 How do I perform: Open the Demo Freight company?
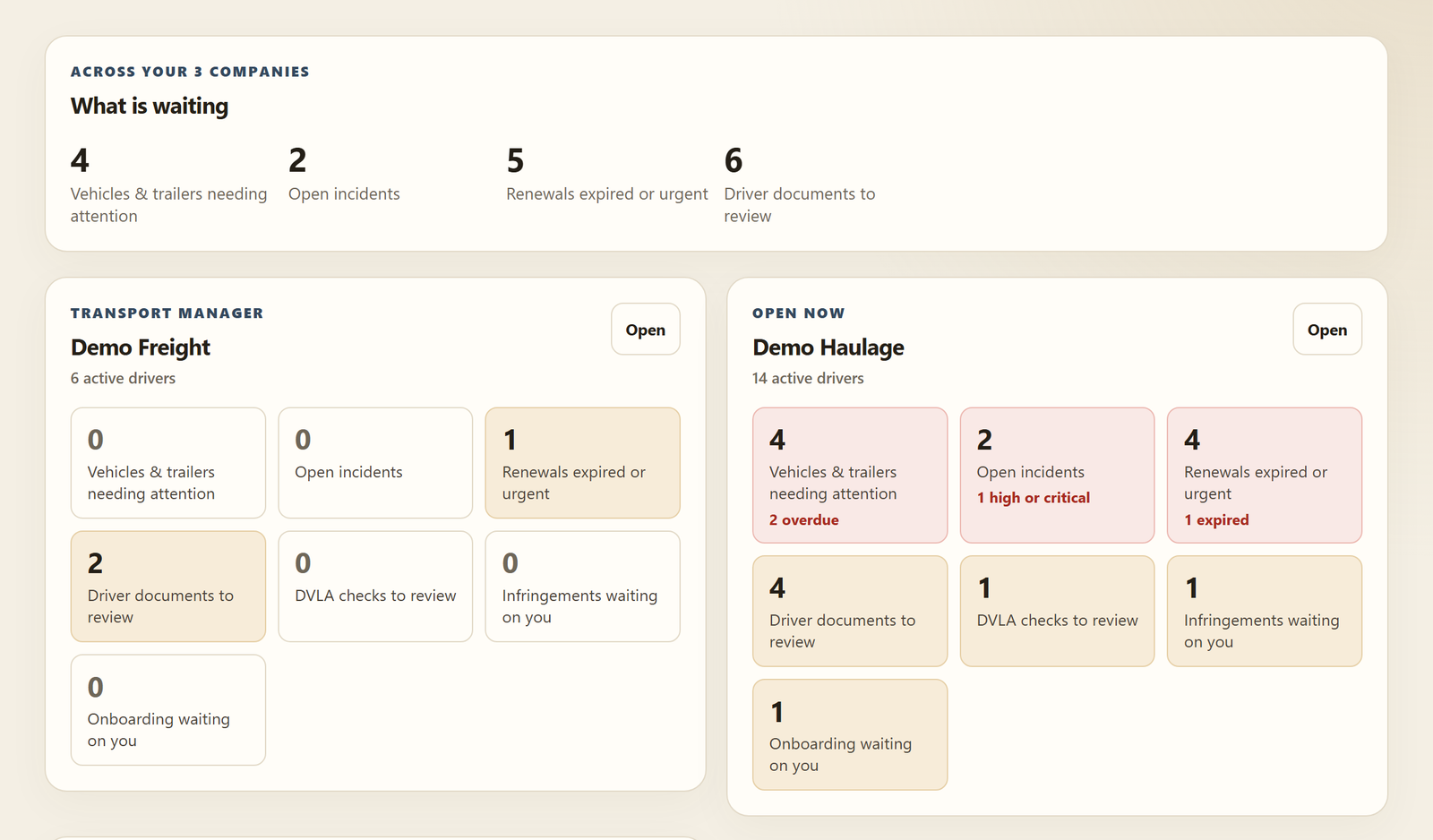[645, 329]
